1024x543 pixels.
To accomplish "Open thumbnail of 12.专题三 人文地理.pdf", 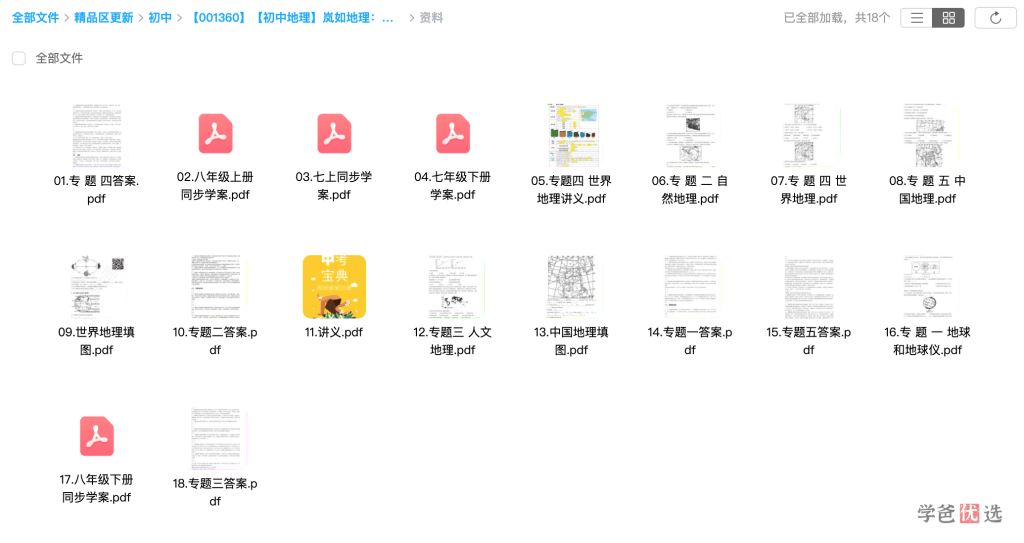I will pyautogui.click(x=453, y=287).
